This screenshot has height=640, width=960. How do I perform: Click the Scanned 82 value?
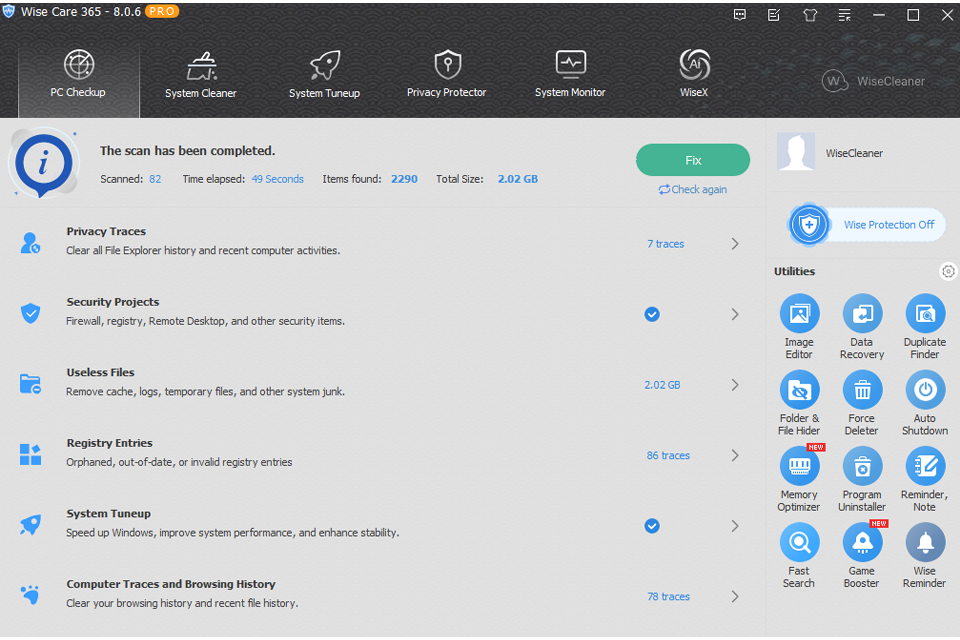155,179
